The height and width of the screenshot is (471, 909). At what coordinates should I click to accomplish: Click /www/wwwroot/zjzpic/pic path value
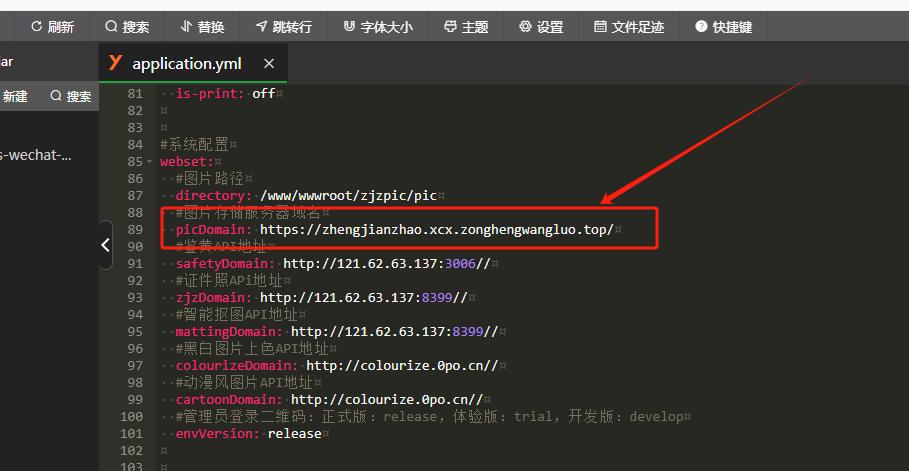click(x=348, y=195)
